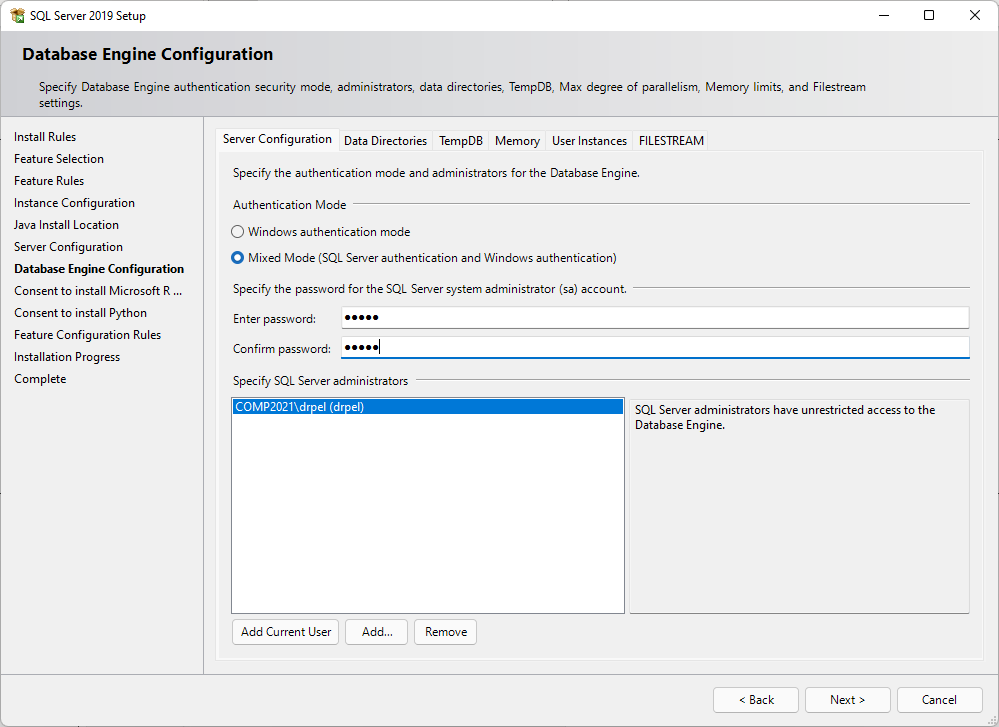Click the window resize grip corner

pos(992,720)
